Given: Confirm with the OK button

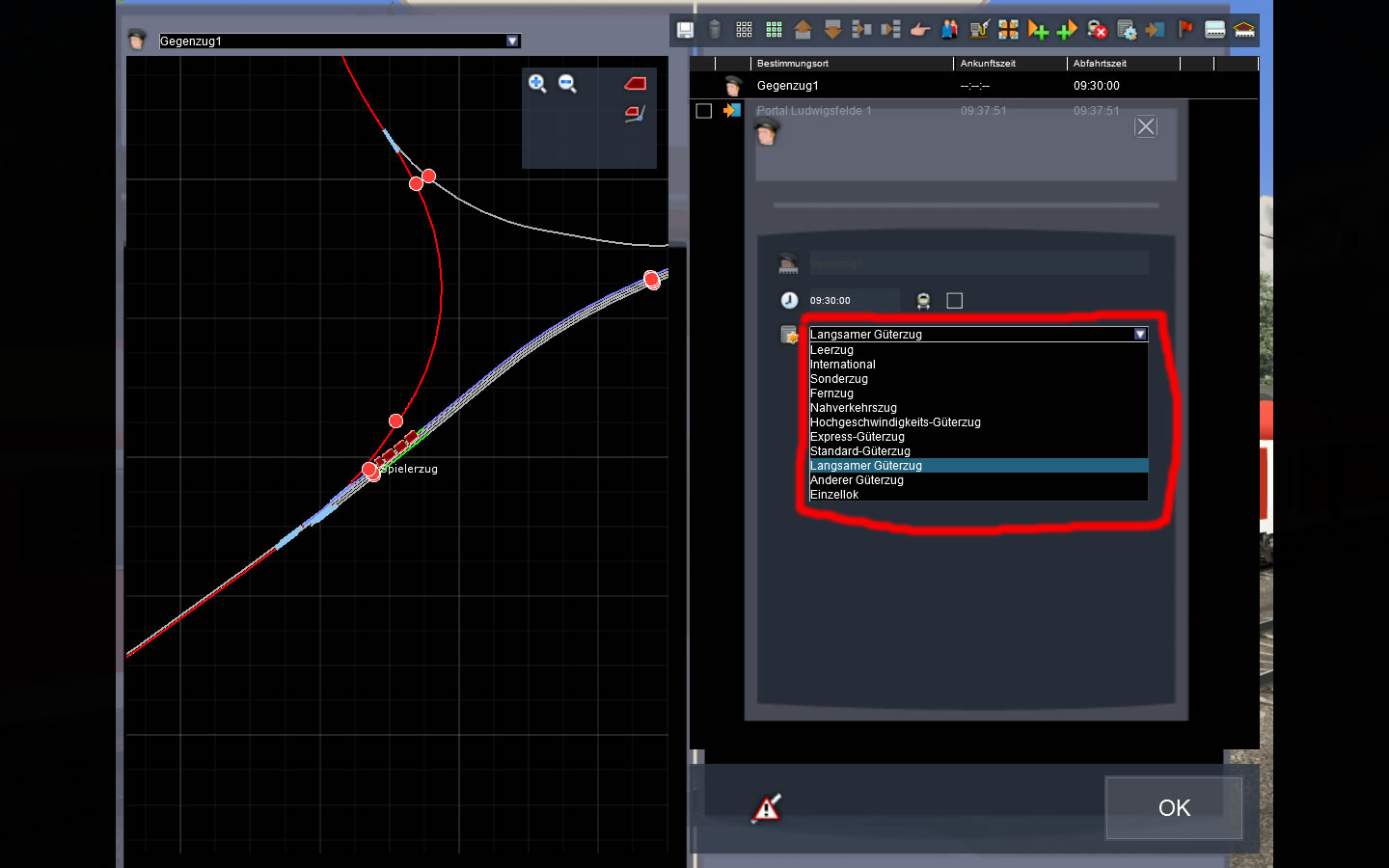Looking at the screenshot, I should pos(1174,808).
